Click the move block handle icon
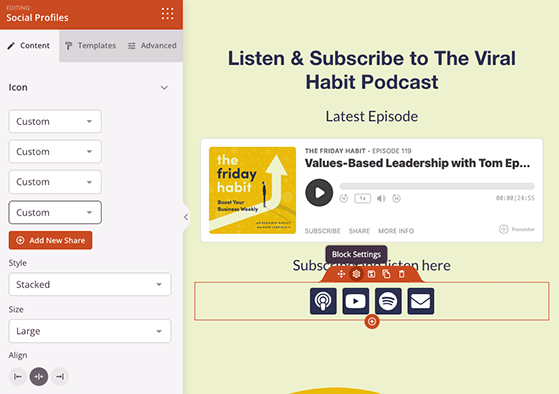This screenshot has height=394, width=559. point(341,274)
